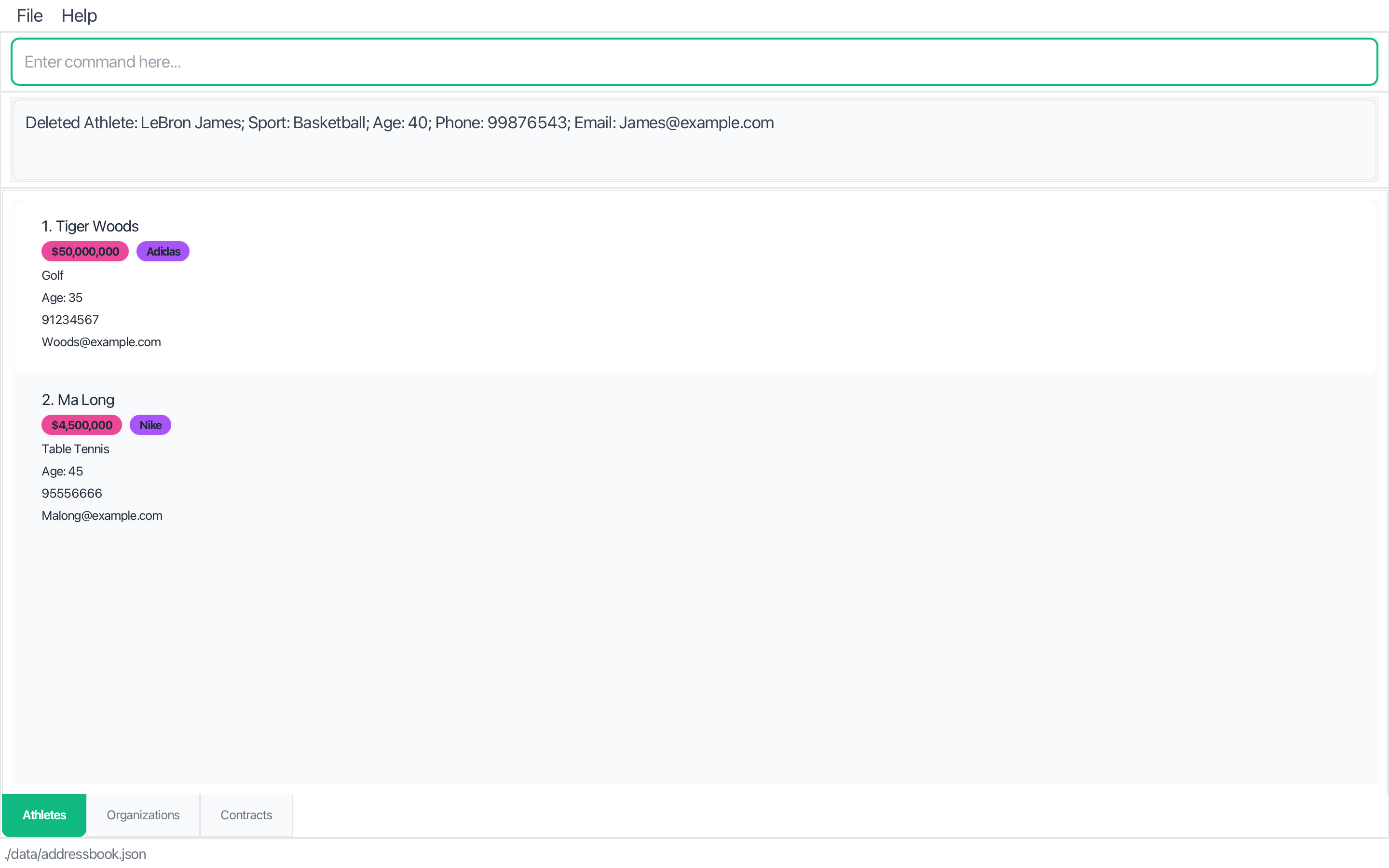The height and width of the screenshot is (868, 1389).
Task: Open the File menu
Action: (29, 15)
